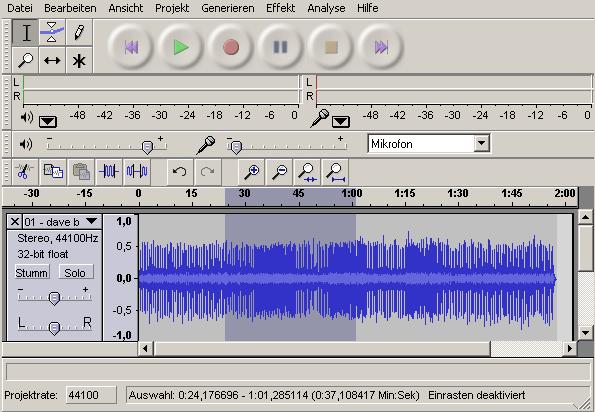Click the vertical scrollbar down arrow
The height and width of the screenshot is (412, 595).
[585, 333]
